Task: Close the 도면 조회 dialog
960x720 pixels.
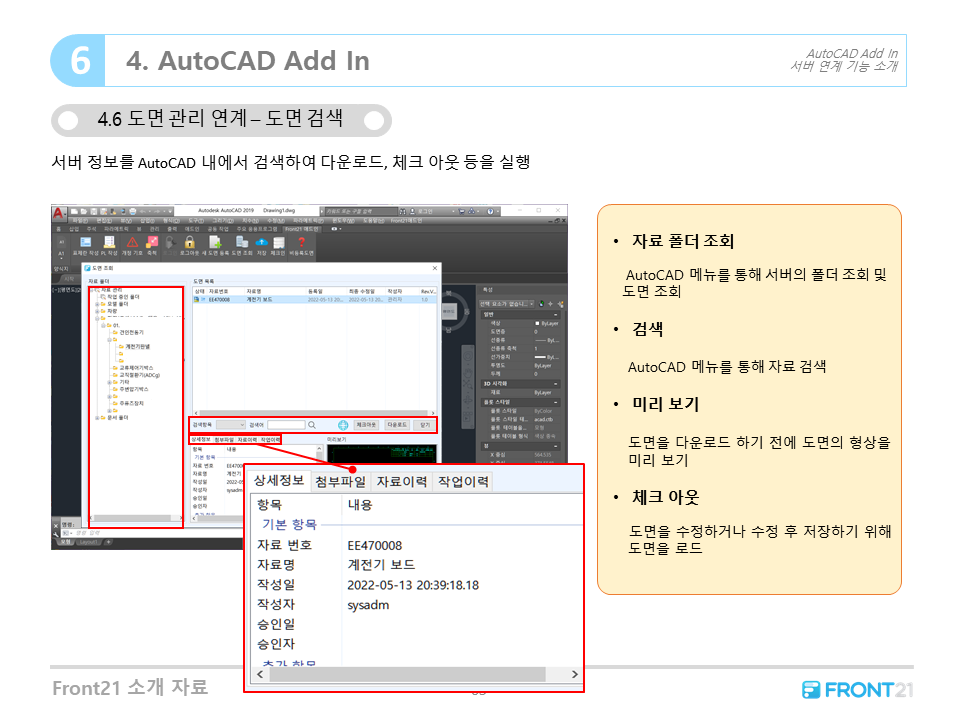Action: 435,268
